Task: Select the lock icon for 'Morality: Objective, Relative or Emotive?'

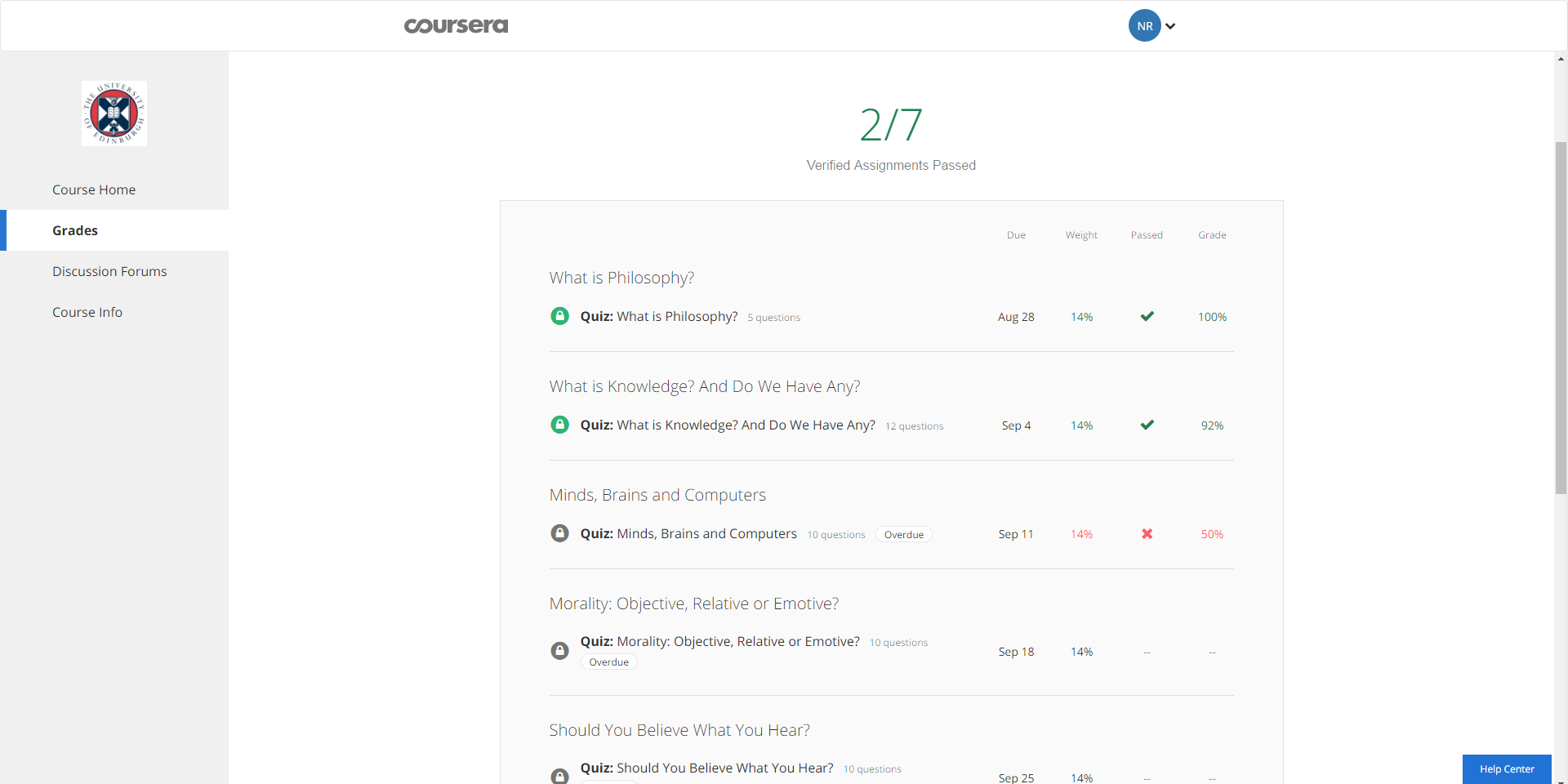Action: point(559,651)
